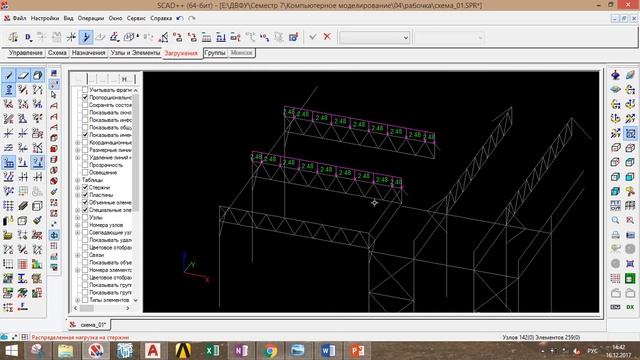Screen dimensions: 640x360
Task: Switch to the 'Группы' tab
Action: click(x=215, y=53)
